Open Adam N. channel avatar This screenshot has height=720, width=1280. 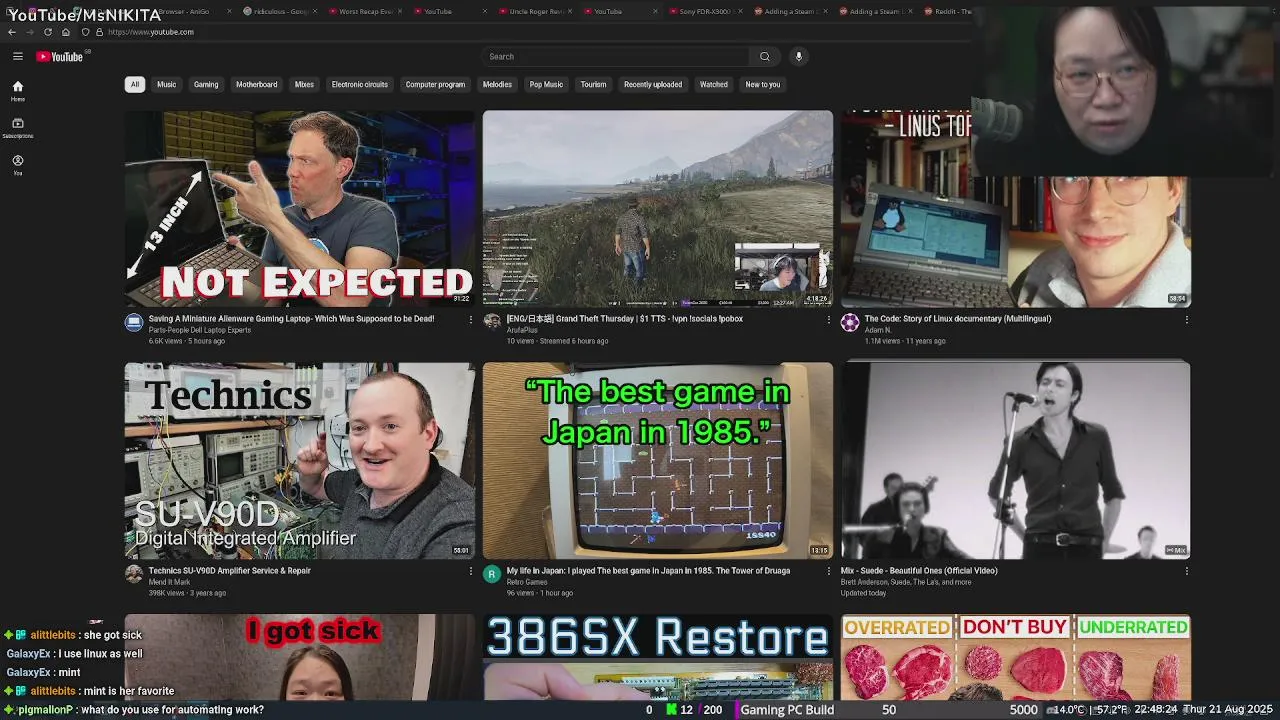click(x=850, y=322)
